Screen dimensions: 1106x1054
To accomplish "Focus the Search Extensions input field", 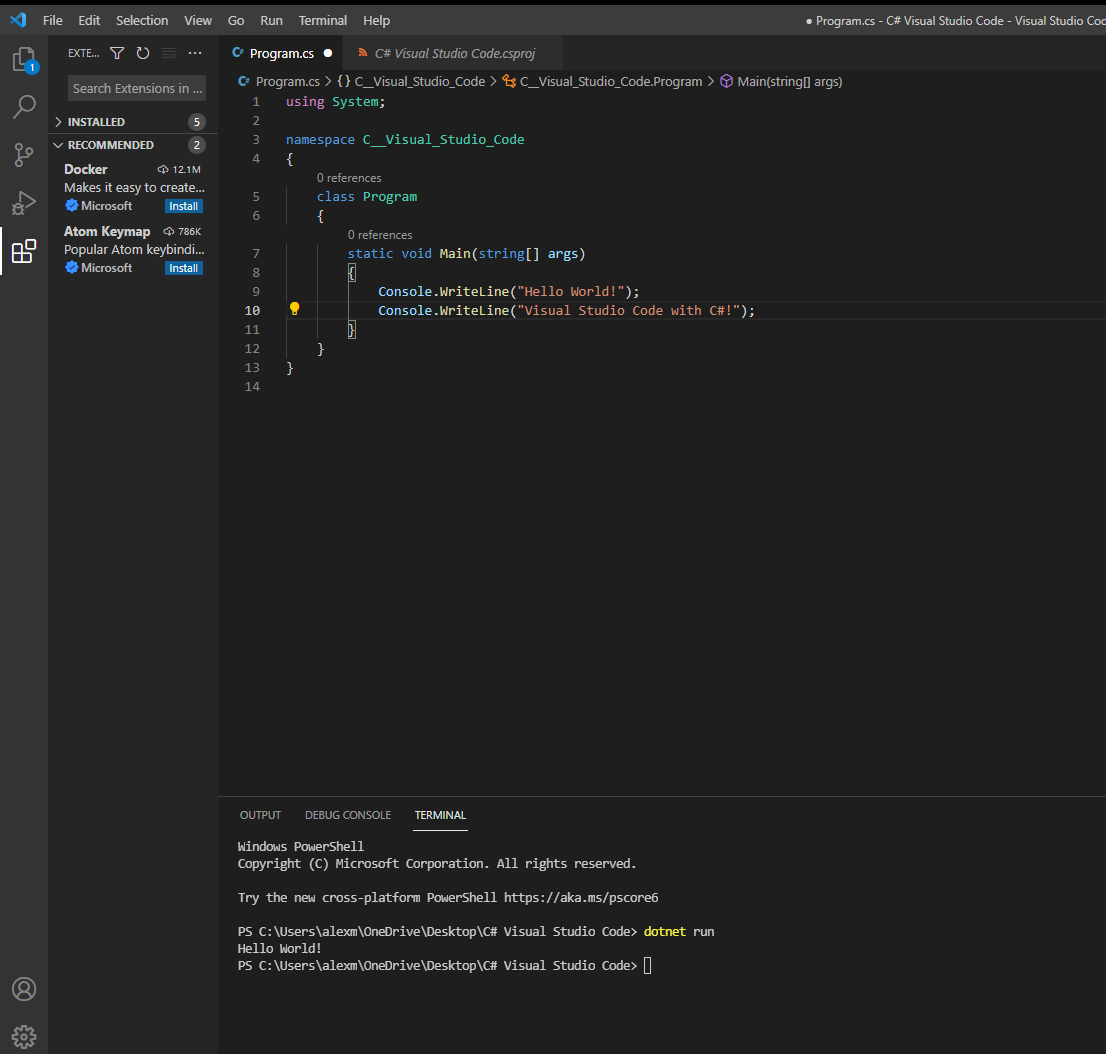I will pos(137,88).
